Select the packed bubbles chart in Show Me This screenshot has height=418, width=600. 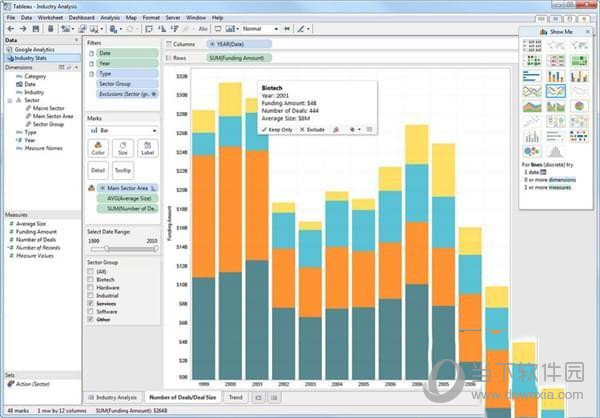click(532, 151)
